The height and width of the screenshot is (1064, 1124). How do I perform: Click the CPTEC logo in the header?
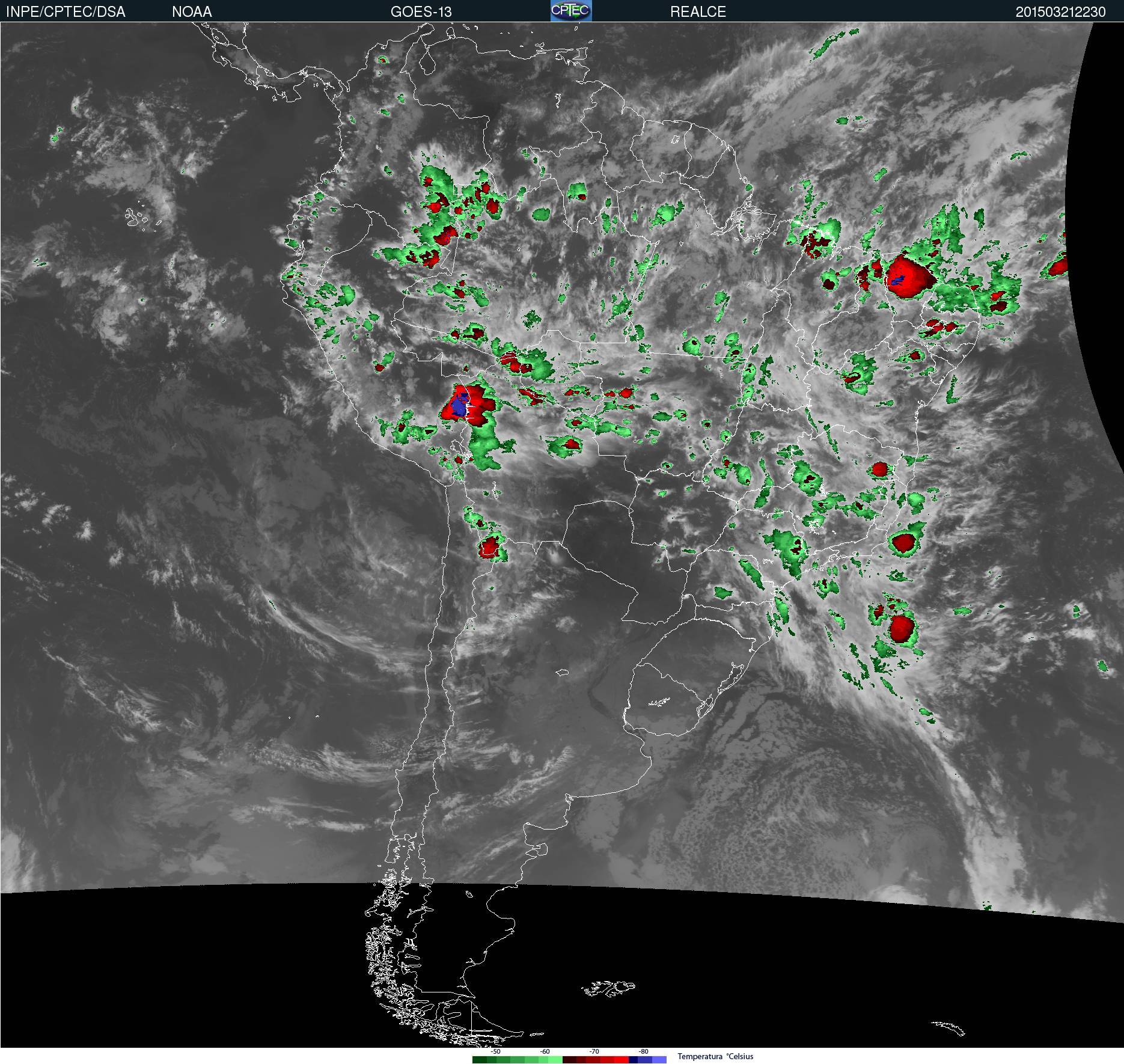(571, 11)
